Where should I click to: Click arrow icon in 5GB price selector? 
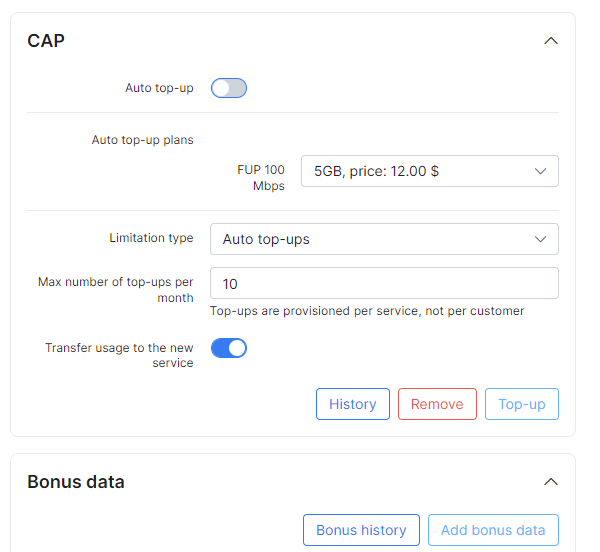540,171
